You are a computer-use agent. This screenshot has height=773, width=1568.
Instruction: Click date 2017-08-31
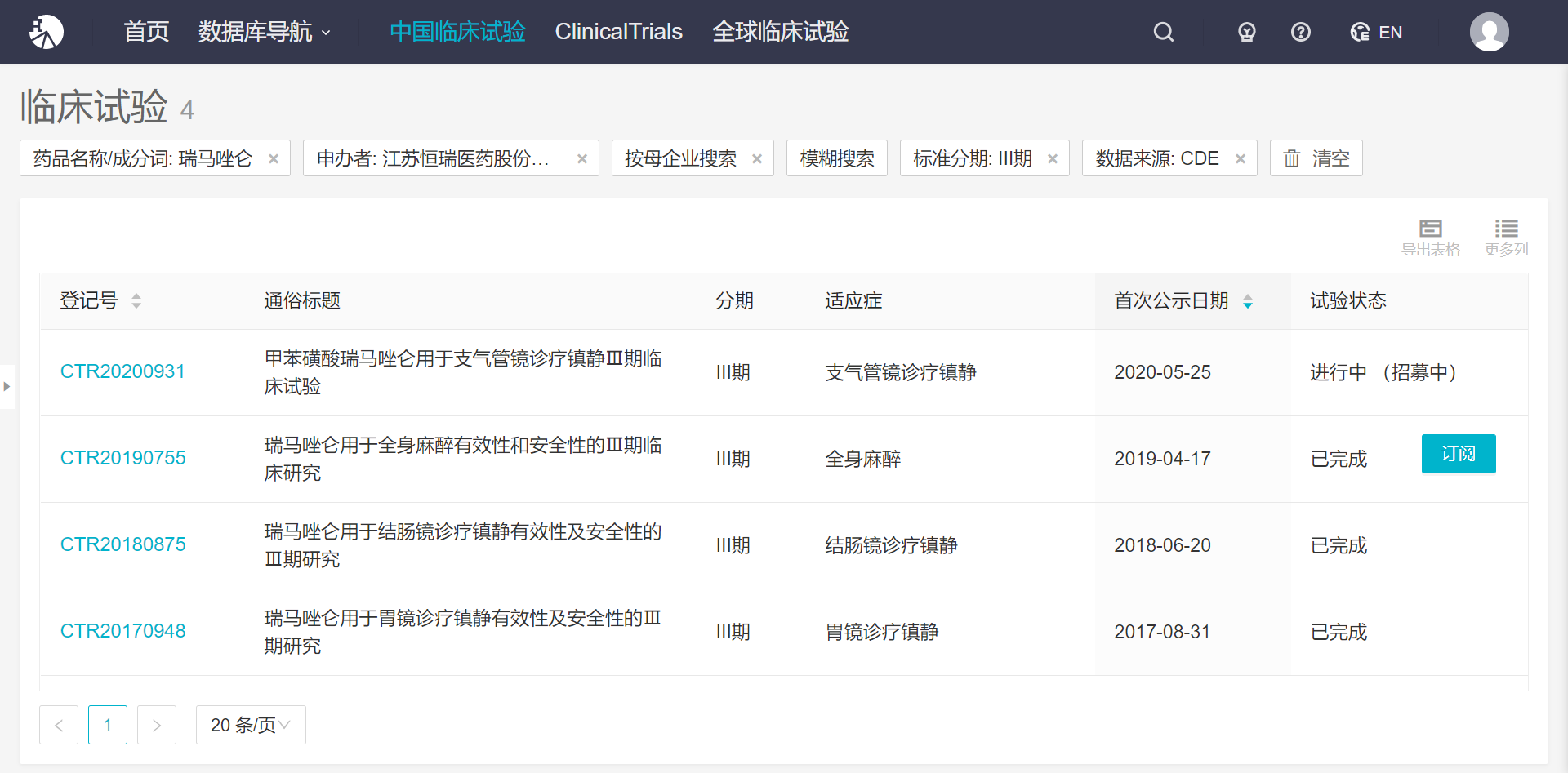(1163, 632)
